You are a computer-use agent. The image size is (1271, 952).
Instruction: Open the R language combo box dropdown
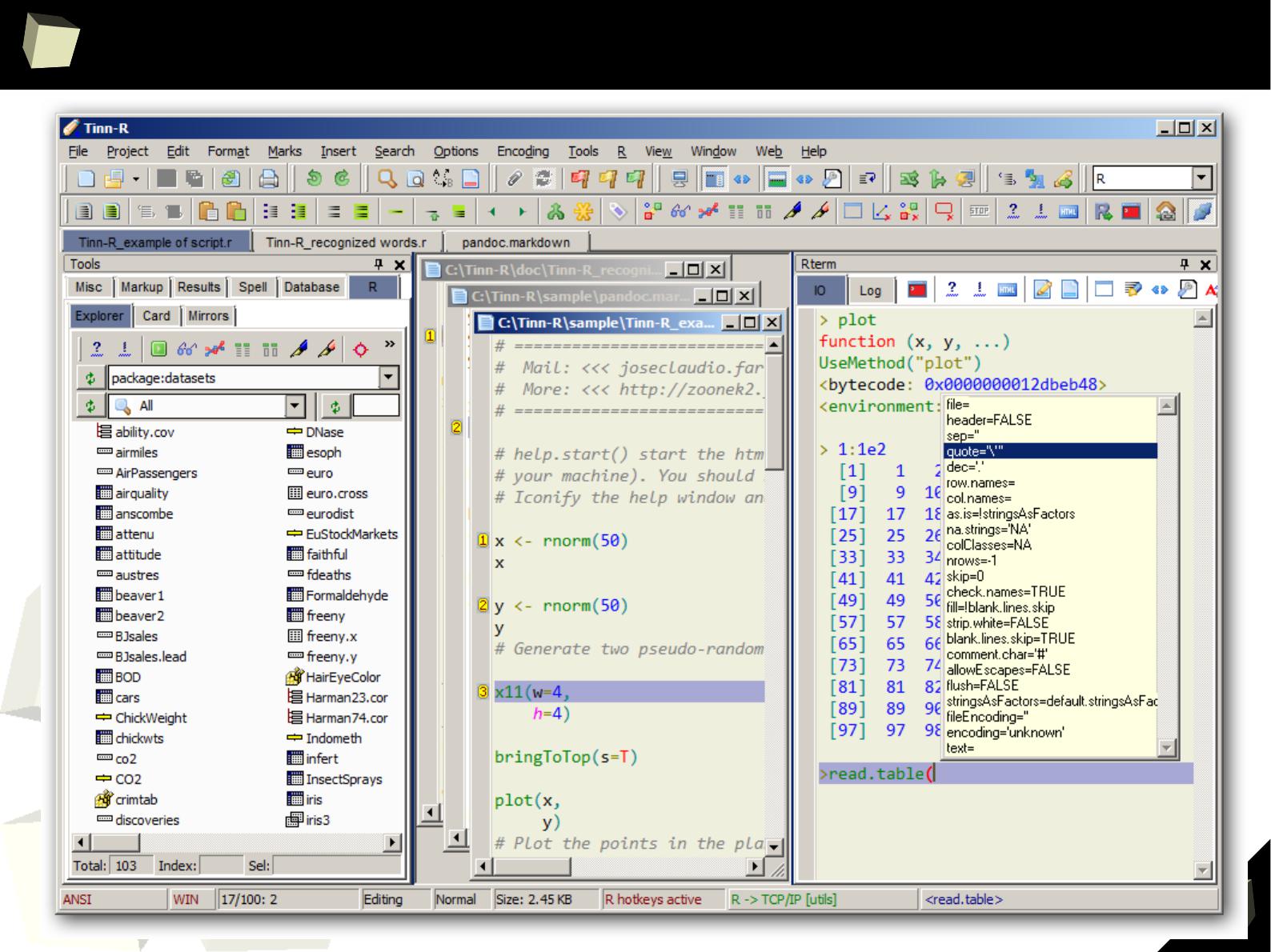tap(1202, 178)
